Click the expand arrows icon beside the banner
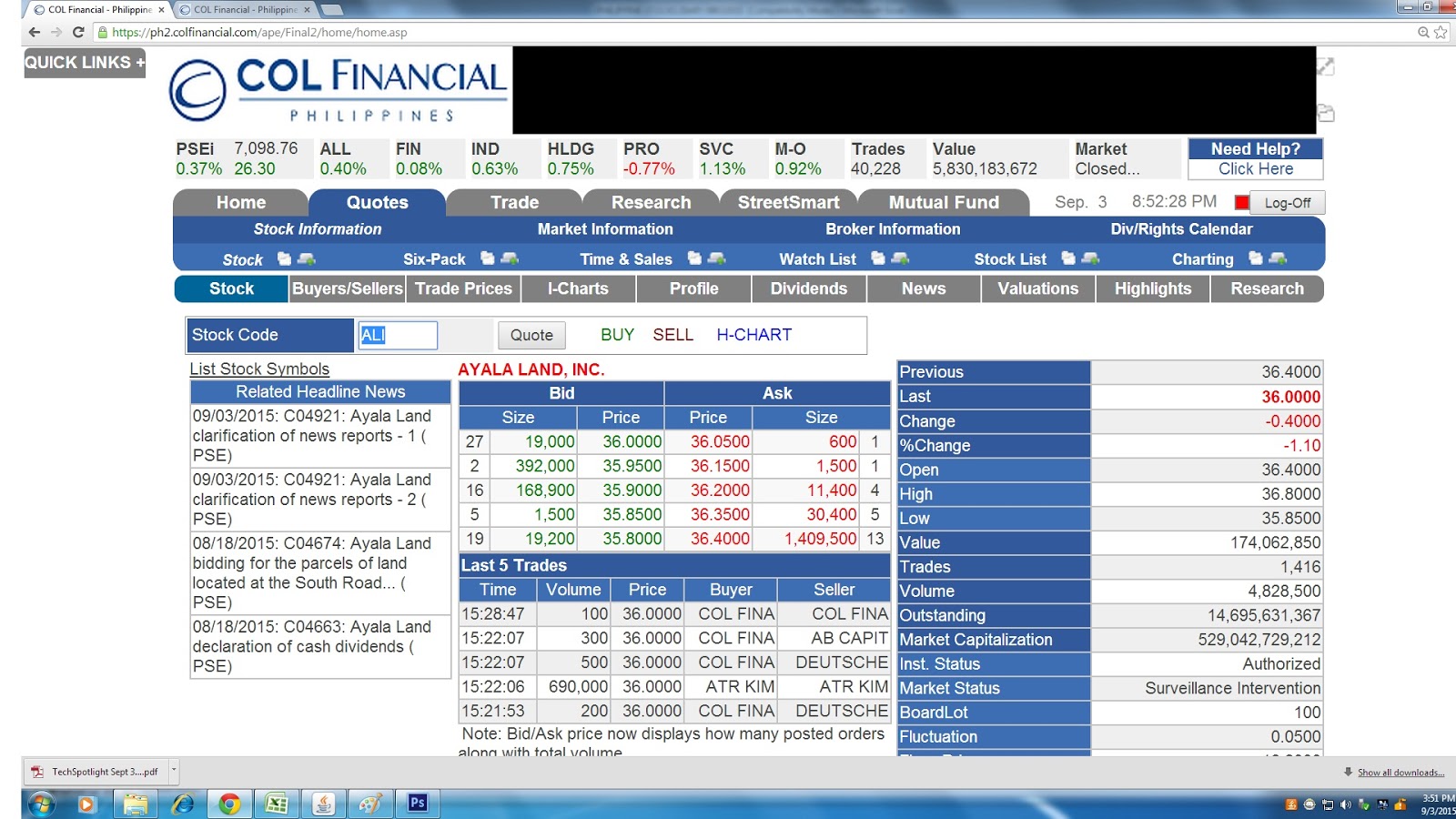 click(x=1326, y=66)
